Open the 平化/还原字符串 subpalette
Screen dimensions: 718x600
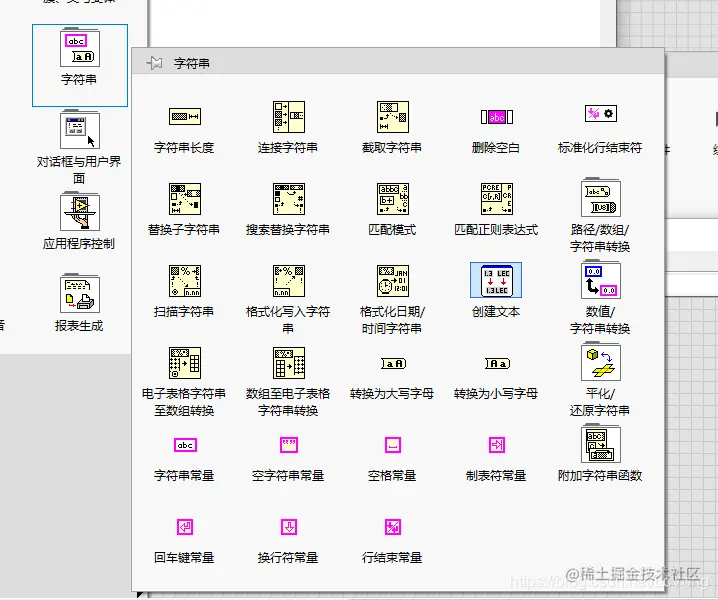click(601, 361)
